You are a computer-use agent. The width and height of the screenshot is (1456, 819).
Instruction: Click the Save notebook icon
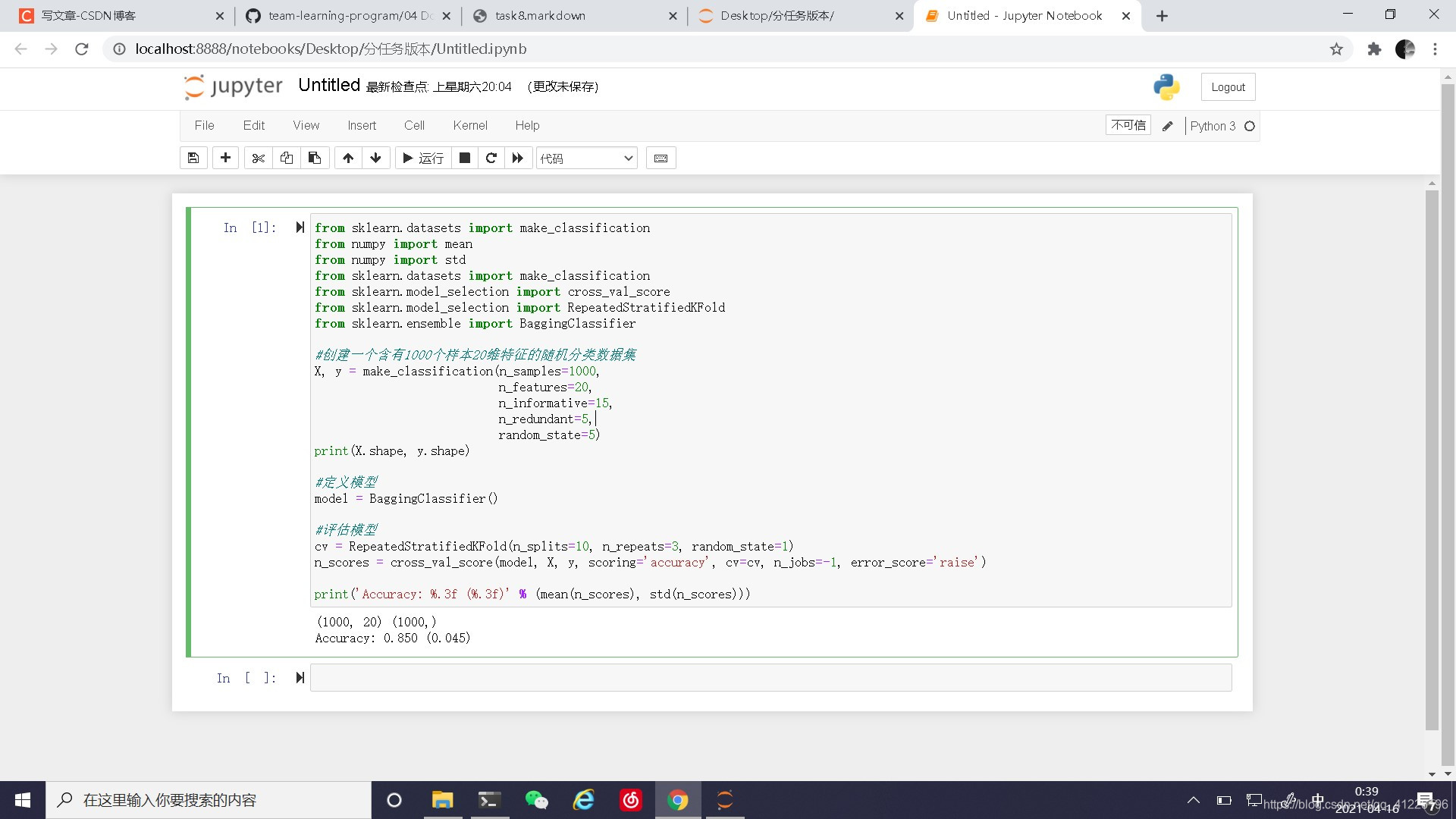pyautogui.click(x=194, y=158)
